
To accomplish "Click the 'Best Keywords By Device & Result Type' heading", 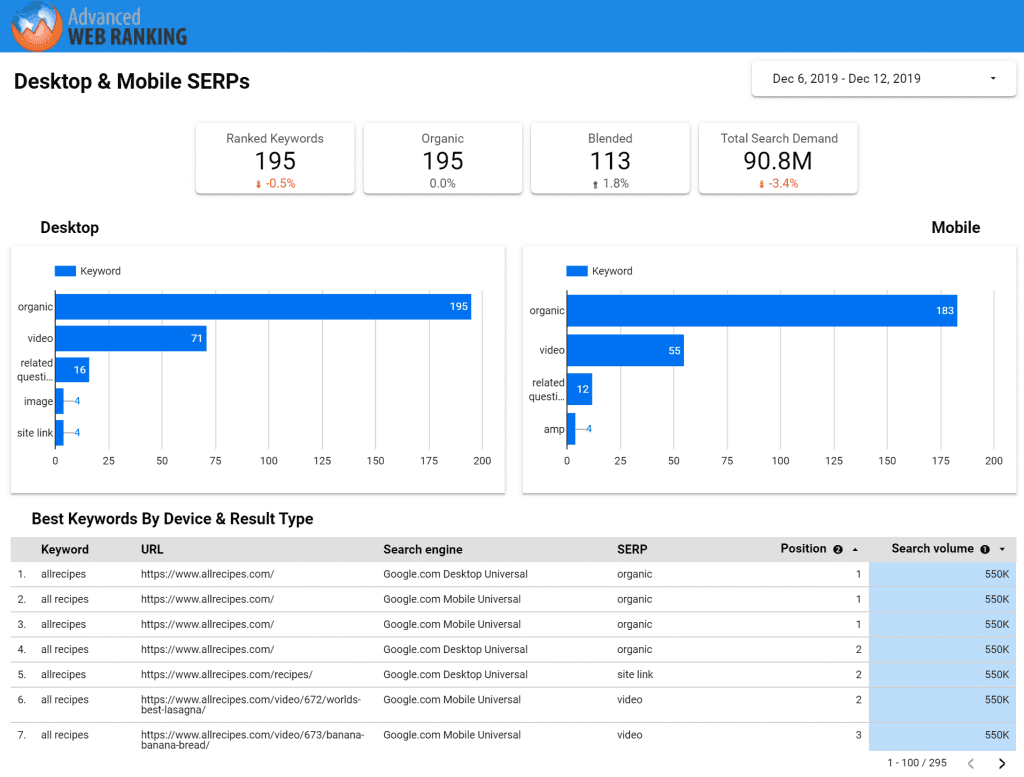I will click(172, 519).
